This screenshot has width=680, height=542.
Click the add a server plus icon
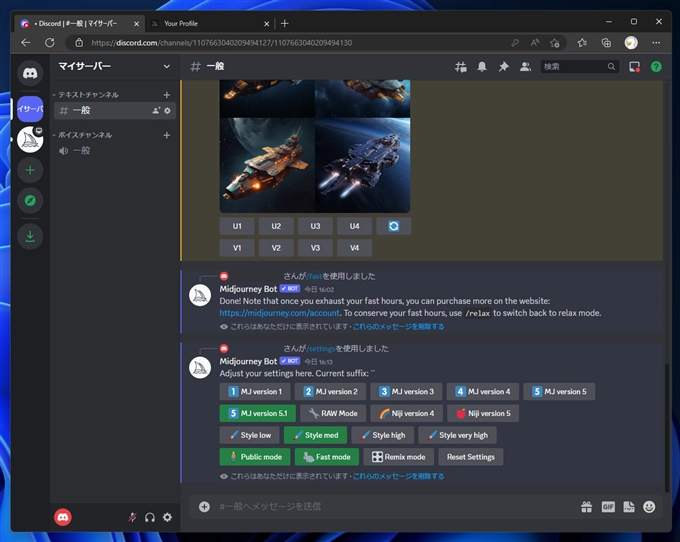point(30,170)
